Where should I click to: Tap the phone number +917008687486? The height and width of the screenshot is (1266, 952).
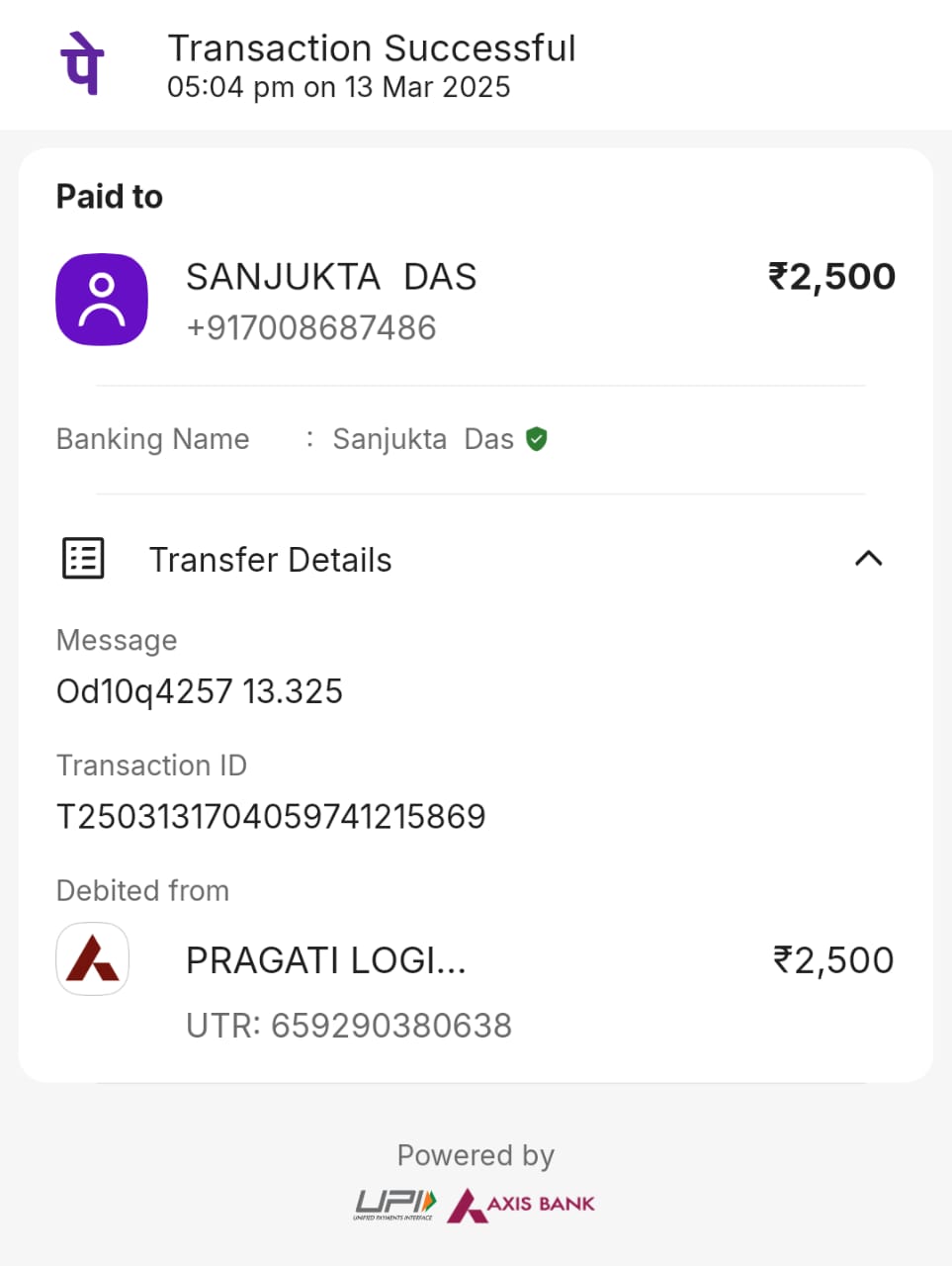coord(311,327)
